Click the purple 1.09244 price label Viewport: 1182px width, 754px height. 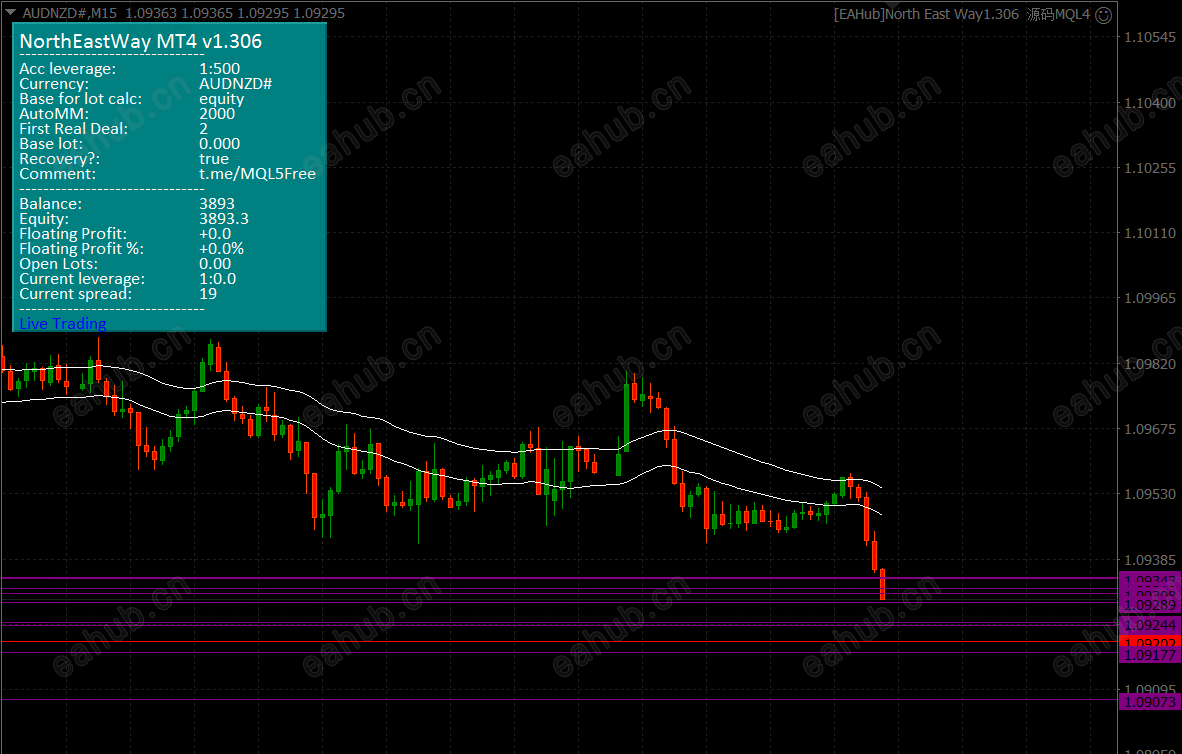click(x=1150, y=625)
